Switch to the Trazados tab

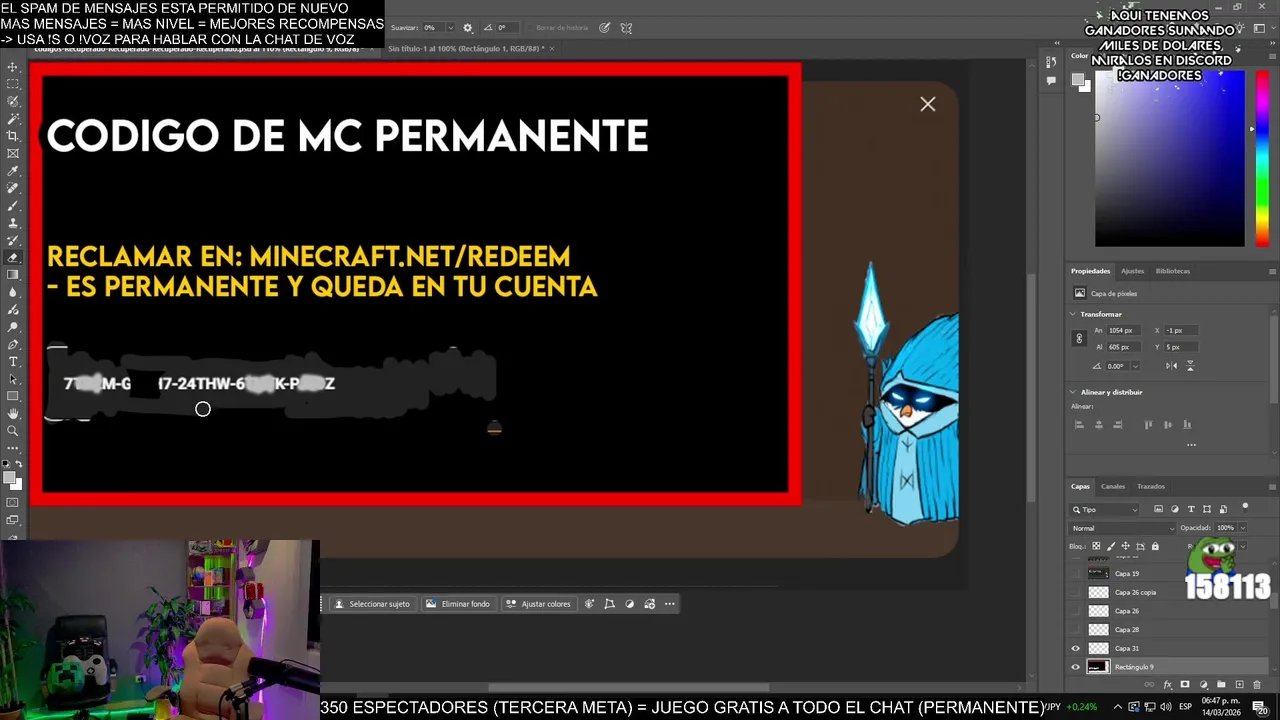pyautogui.click(x=1151, y=486)
